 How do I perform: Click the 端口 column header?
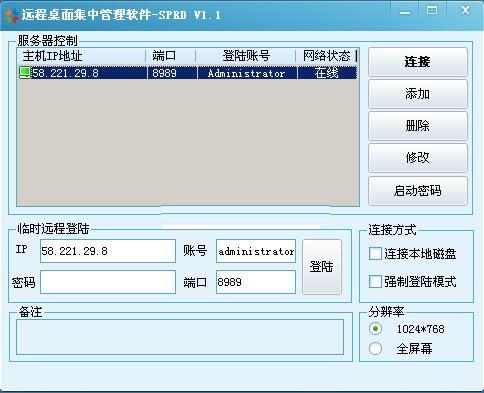click(x=171, y=56)
